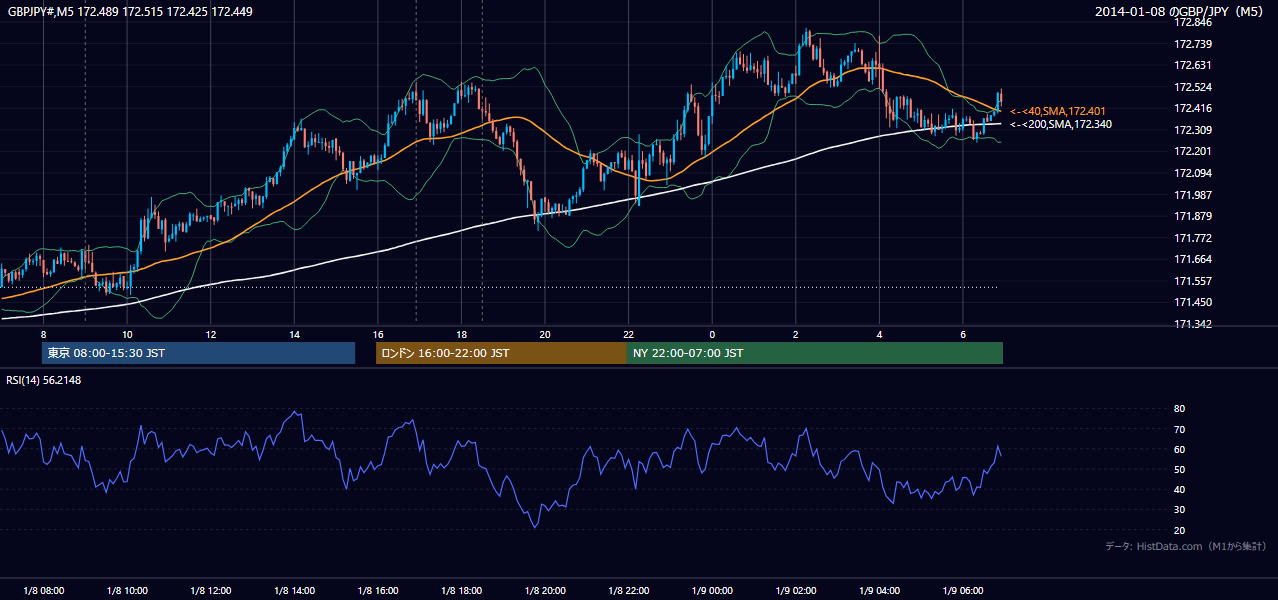Click RSI scale value 50

click(1179, 469)
